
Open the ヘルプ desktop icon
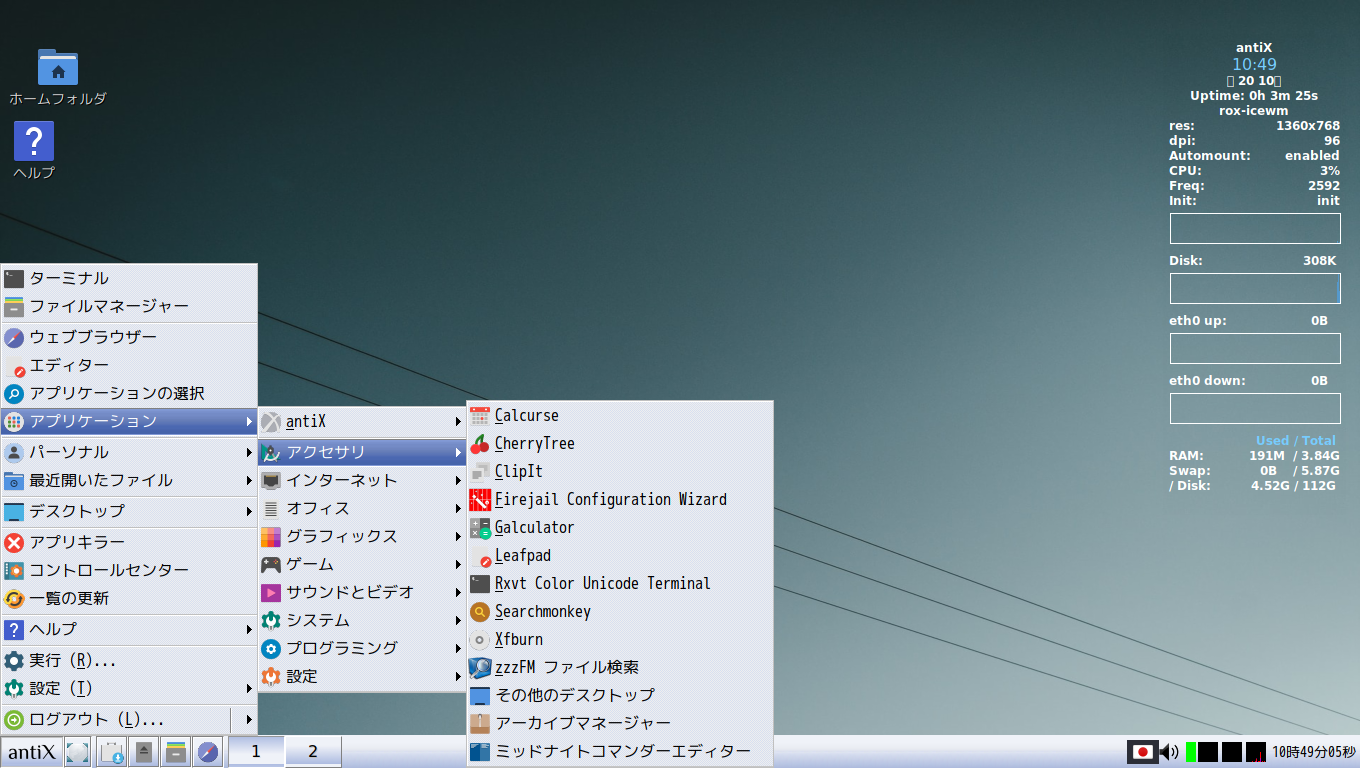click(34, 151)
